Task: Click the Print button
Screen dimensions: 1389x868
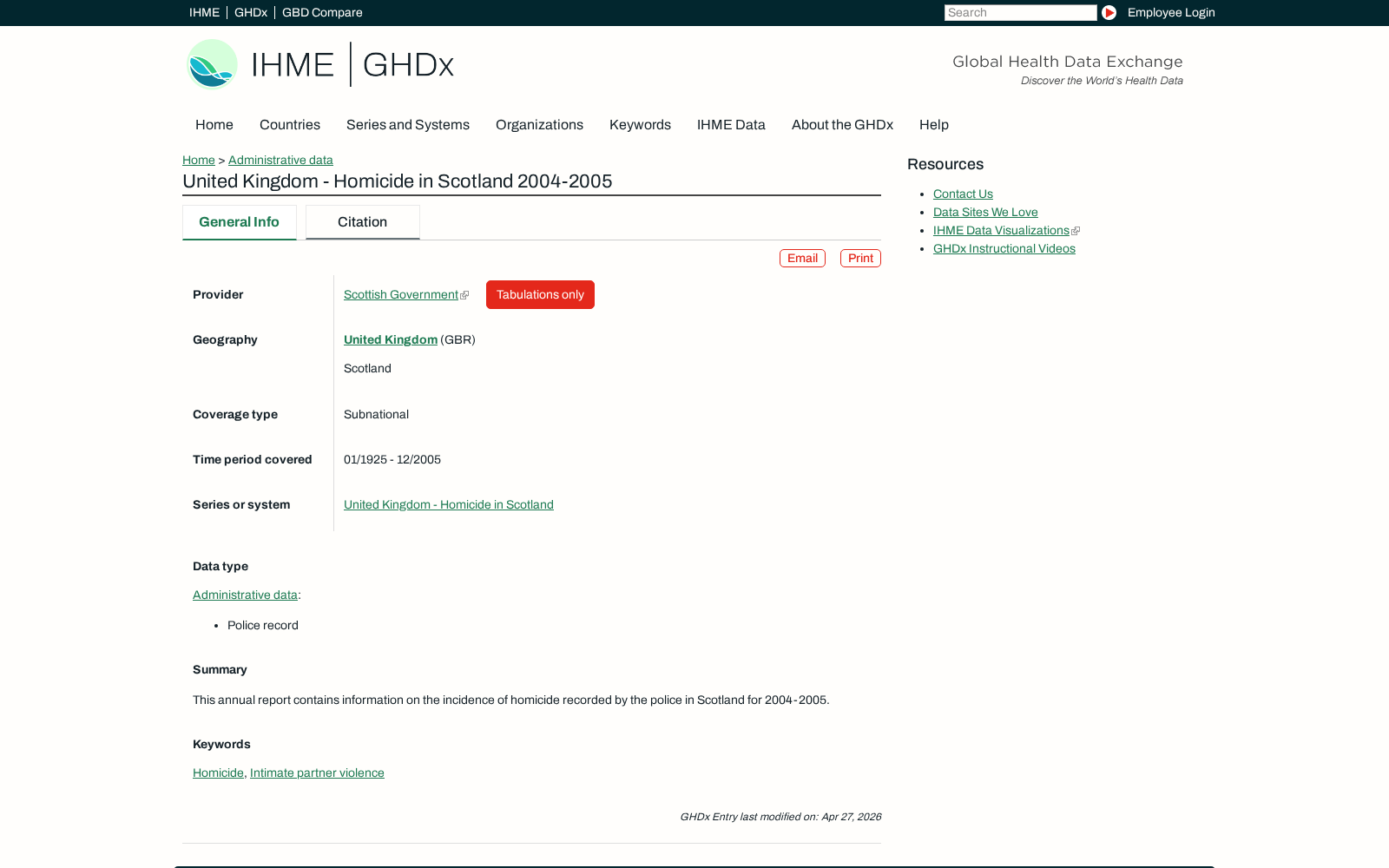Action: coord(860,258)
